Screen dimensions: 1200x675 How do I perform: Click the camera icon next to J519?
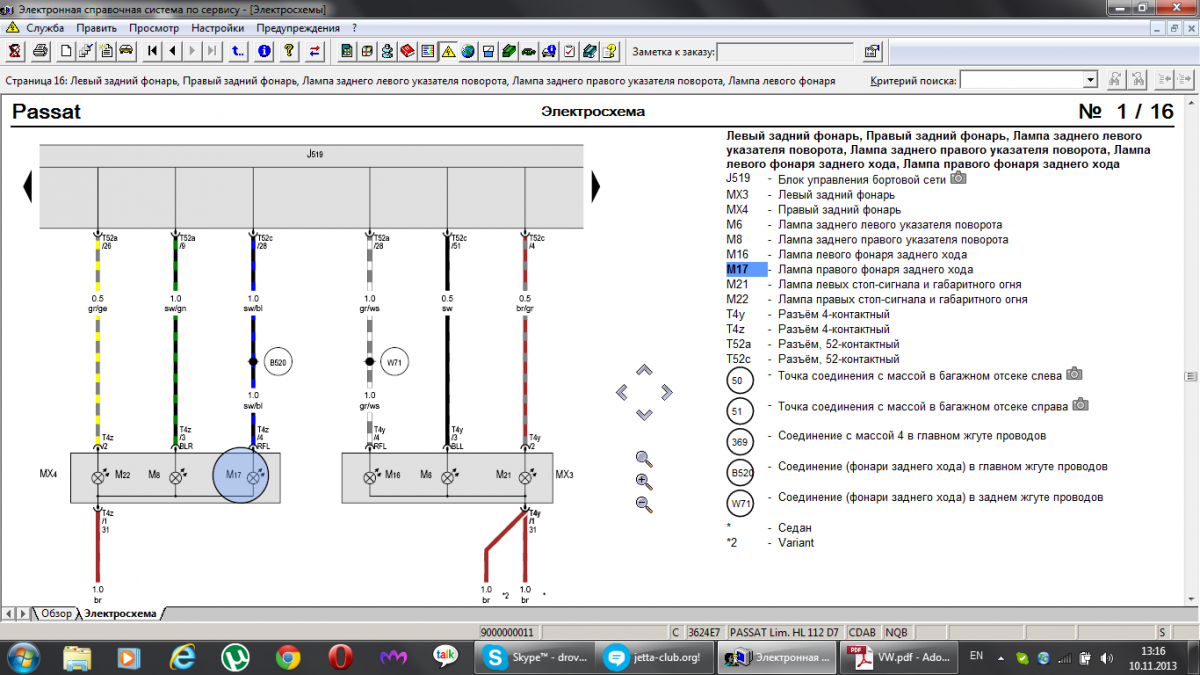point(959,177)
